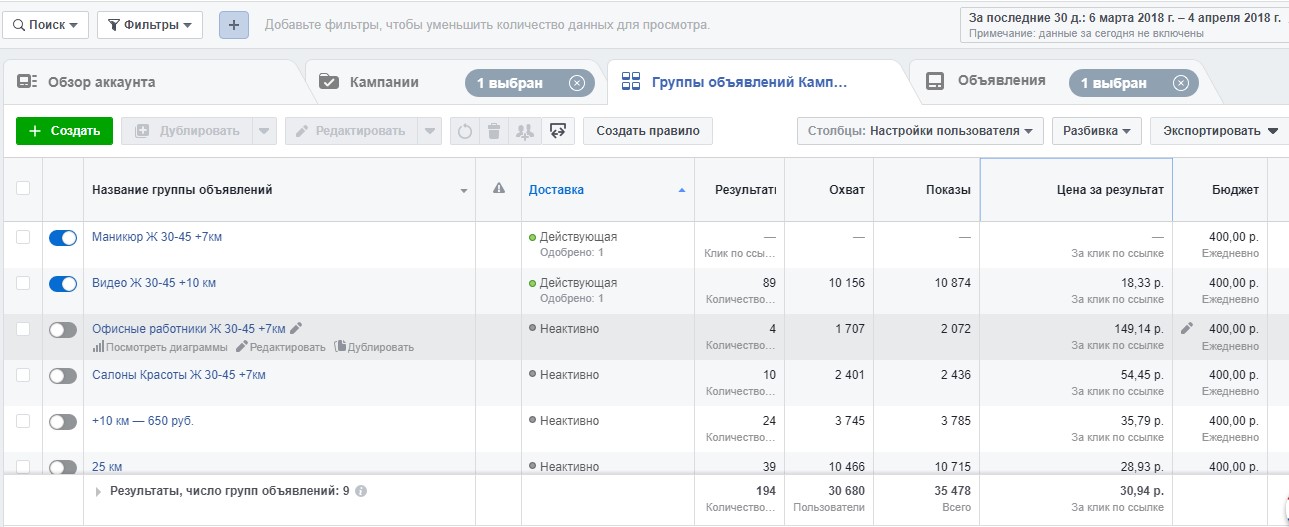Click the budget pencil edit icon for Офисные работники
1289x527 pixels.
pos(1187,328)
